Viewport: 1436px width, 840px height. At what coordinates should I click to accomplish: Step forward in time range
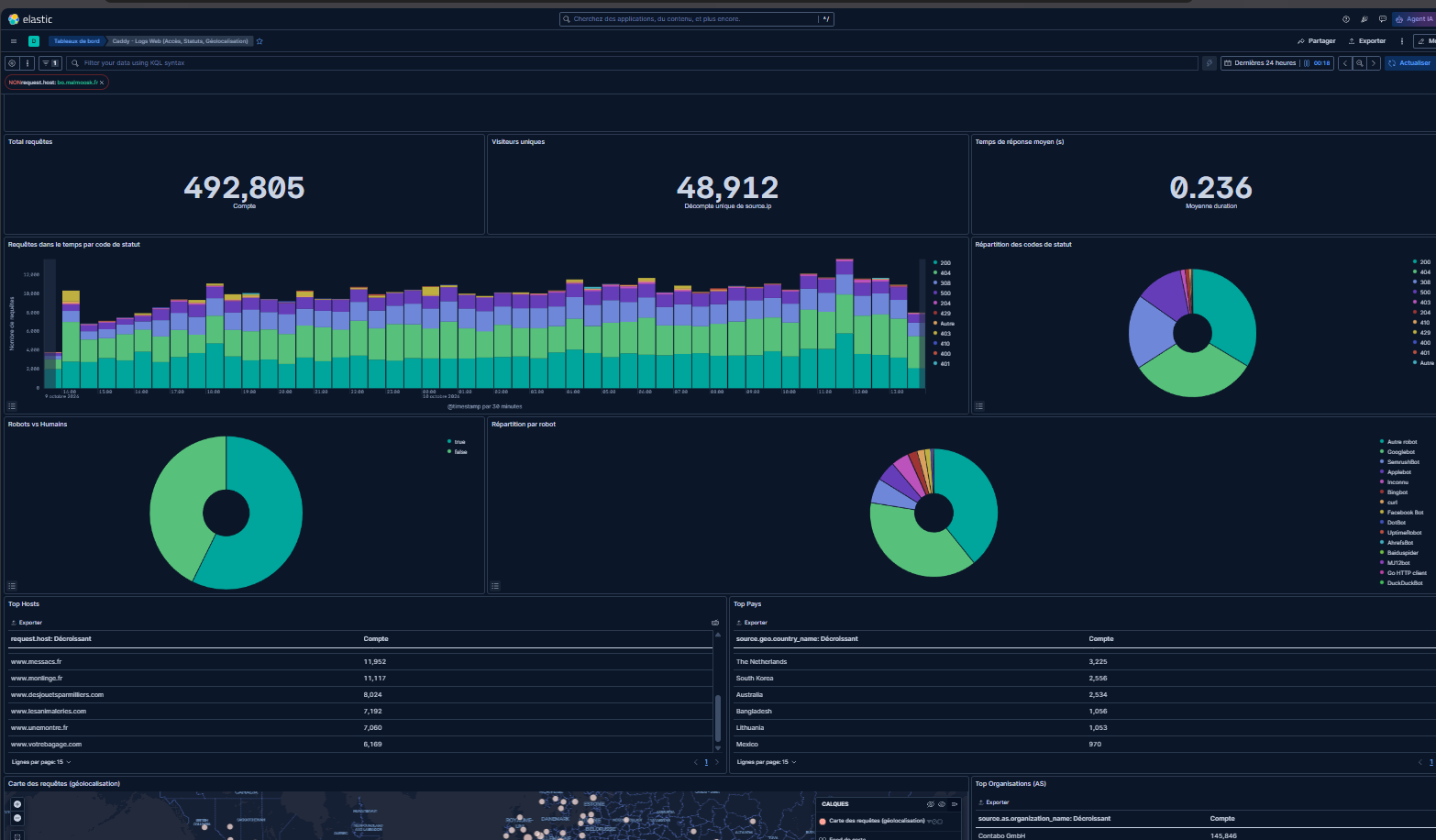1374,63
